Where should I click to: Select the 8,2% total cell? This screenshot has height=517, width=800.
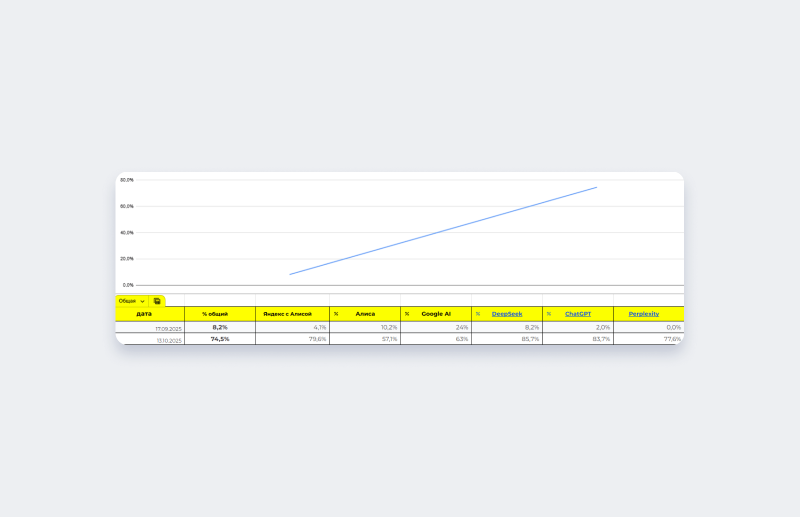click(220, 327)
